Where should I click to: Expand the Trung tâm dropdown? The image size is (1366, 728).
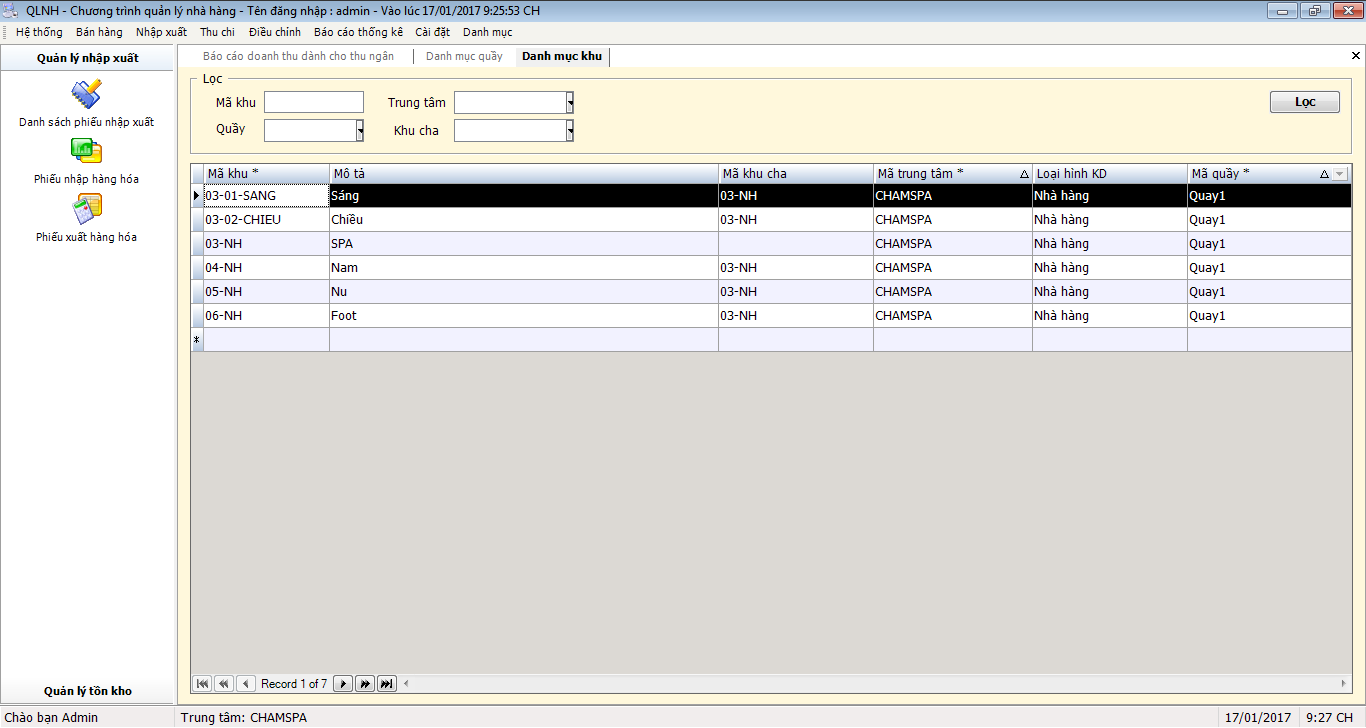(570, 103)
